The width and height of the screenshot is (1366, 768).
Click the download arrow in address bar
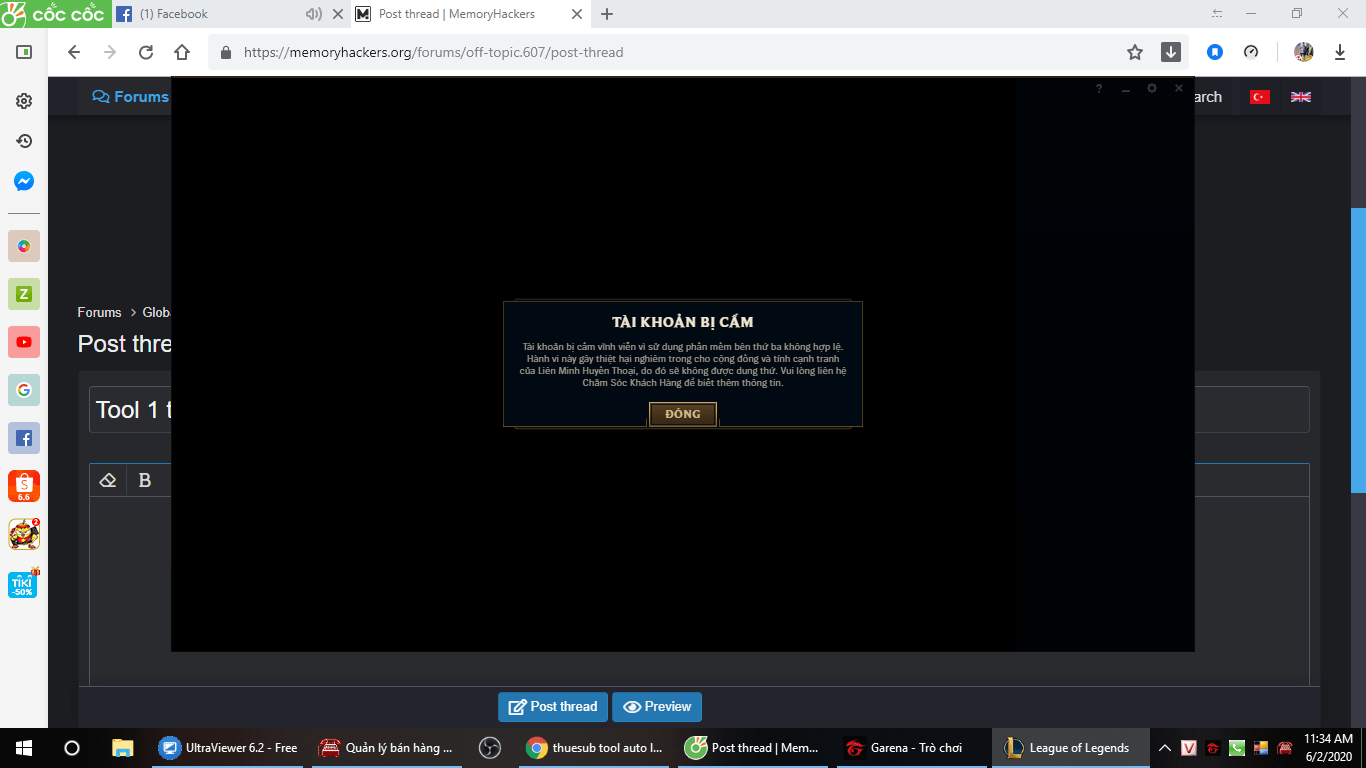point(1171,52)
